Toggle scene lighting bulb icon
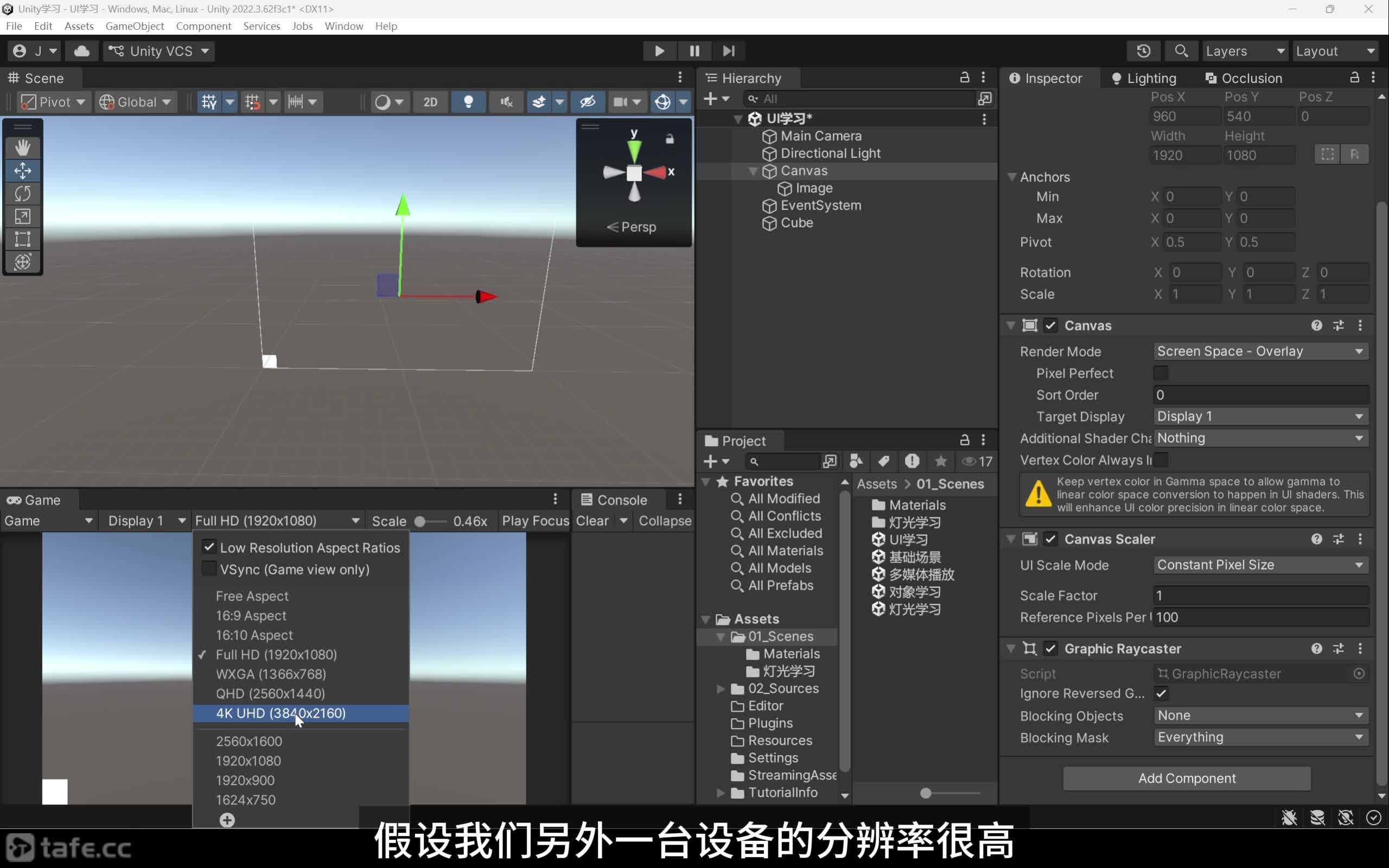Screen dimensions: 1389x868 [468, 102]
